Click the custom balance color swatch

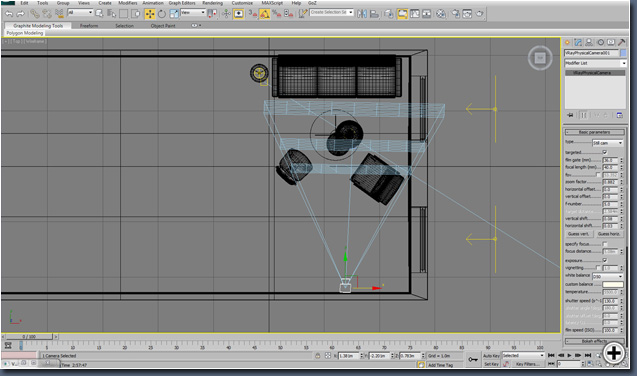(x=613, y=284)
